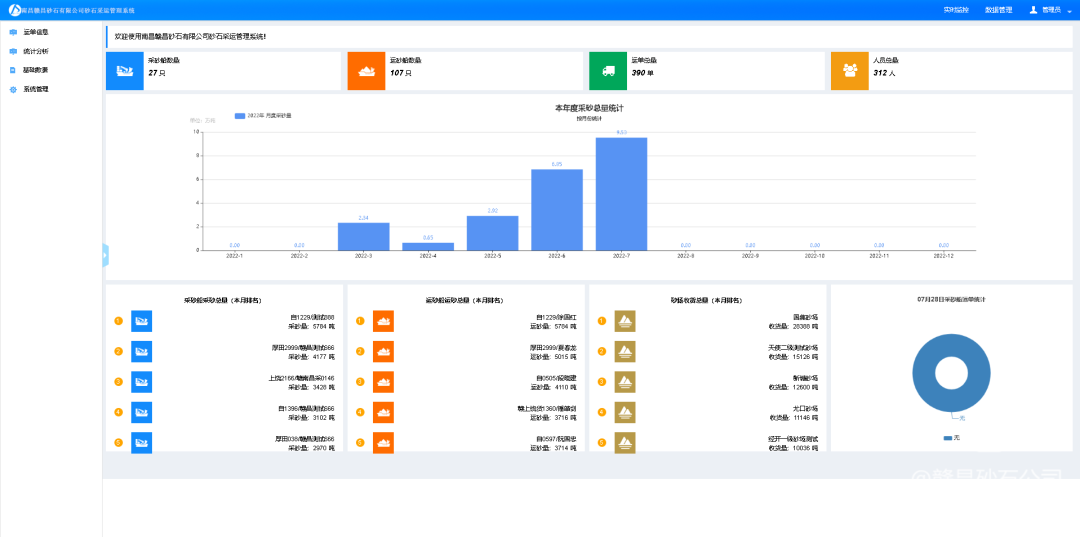Click the first-ranked sand yard icon for 国鑫砂场
The width and height of the screenshot is (1080, 537).
(625, 321)
